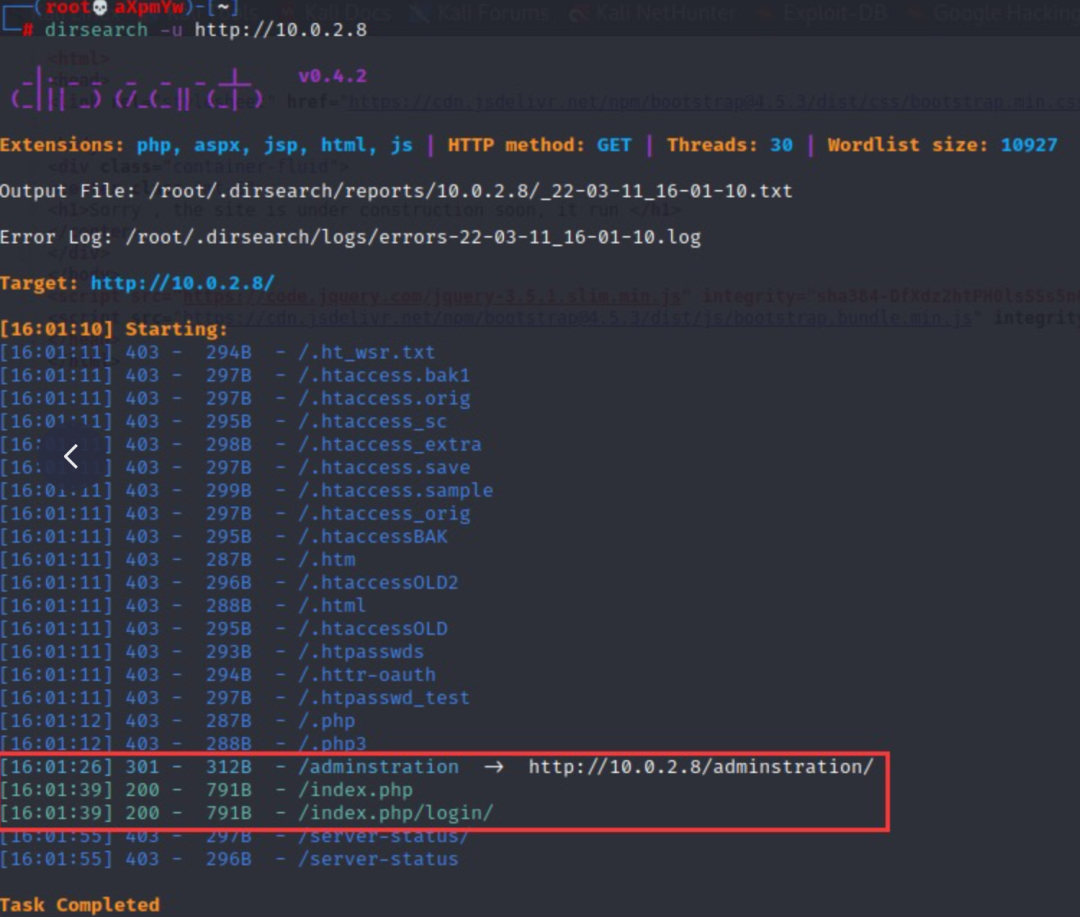Click the 'Extensions:' label
This screenshot has width=1080, height=917.
pos(62,145)
